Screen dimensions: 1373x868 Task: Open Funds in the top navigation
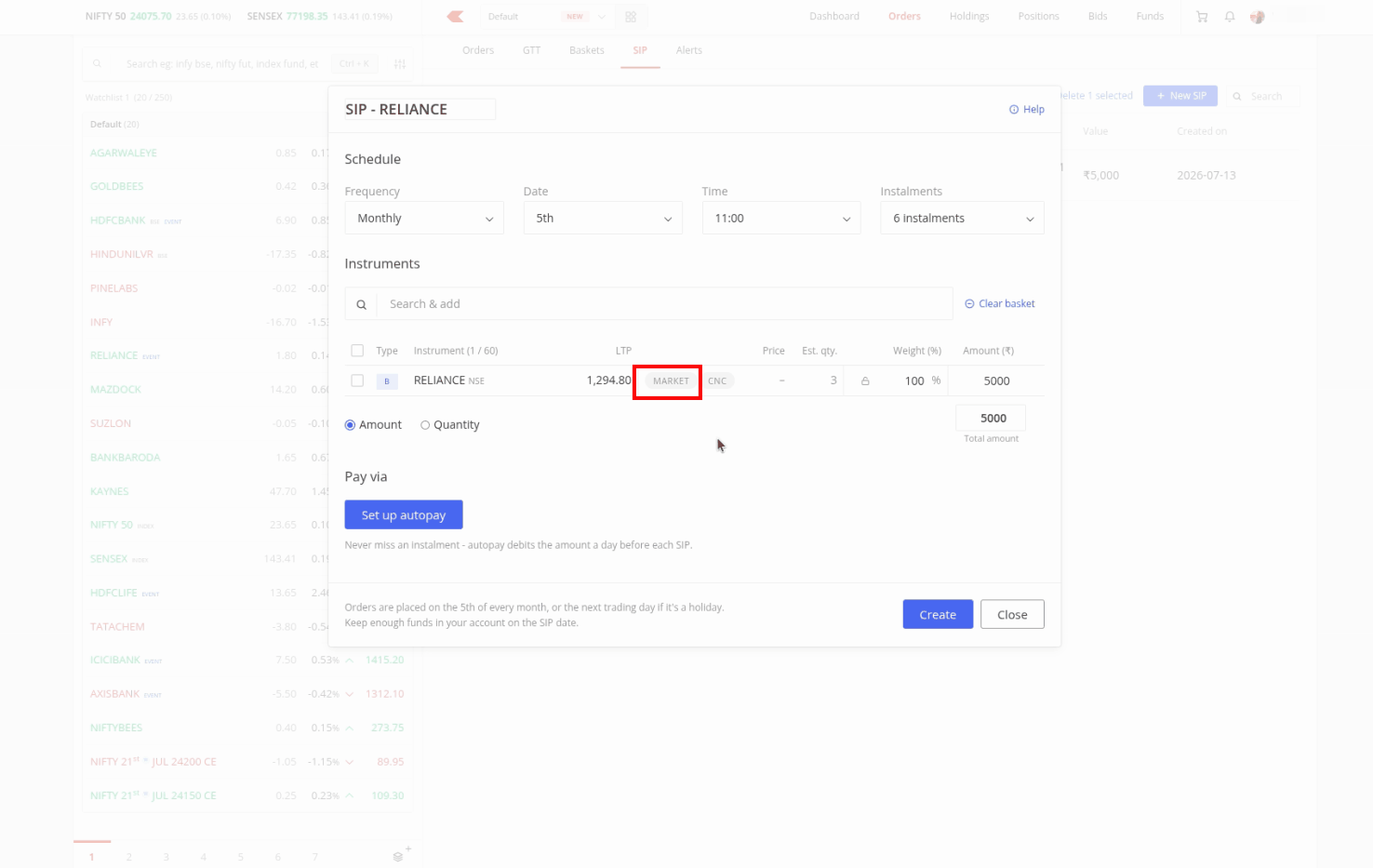[1150, 17]
